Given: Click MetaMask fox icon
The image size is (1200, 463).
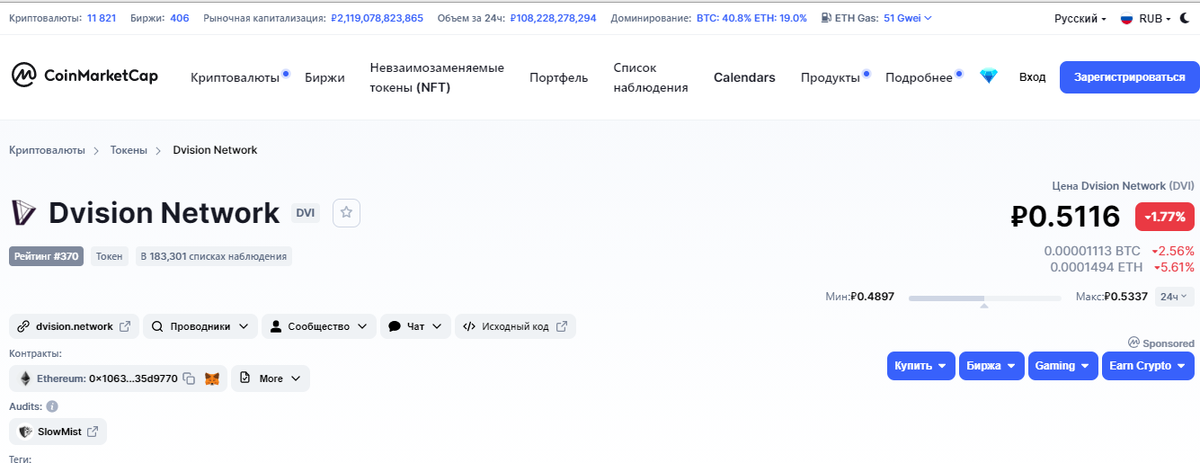Looking at the screenshot, I should click(212, 379).
